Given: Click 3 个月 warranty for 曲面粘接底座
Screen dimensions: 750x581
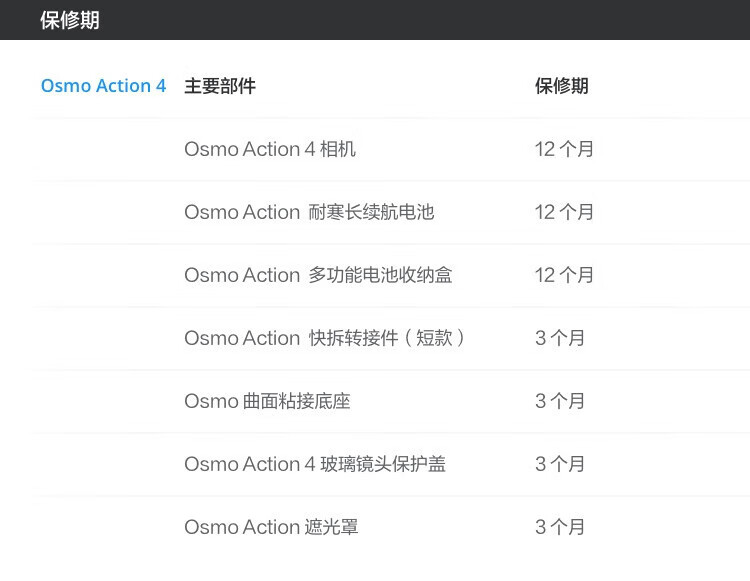Looking at the screenshot, I should tap(560, 401).
